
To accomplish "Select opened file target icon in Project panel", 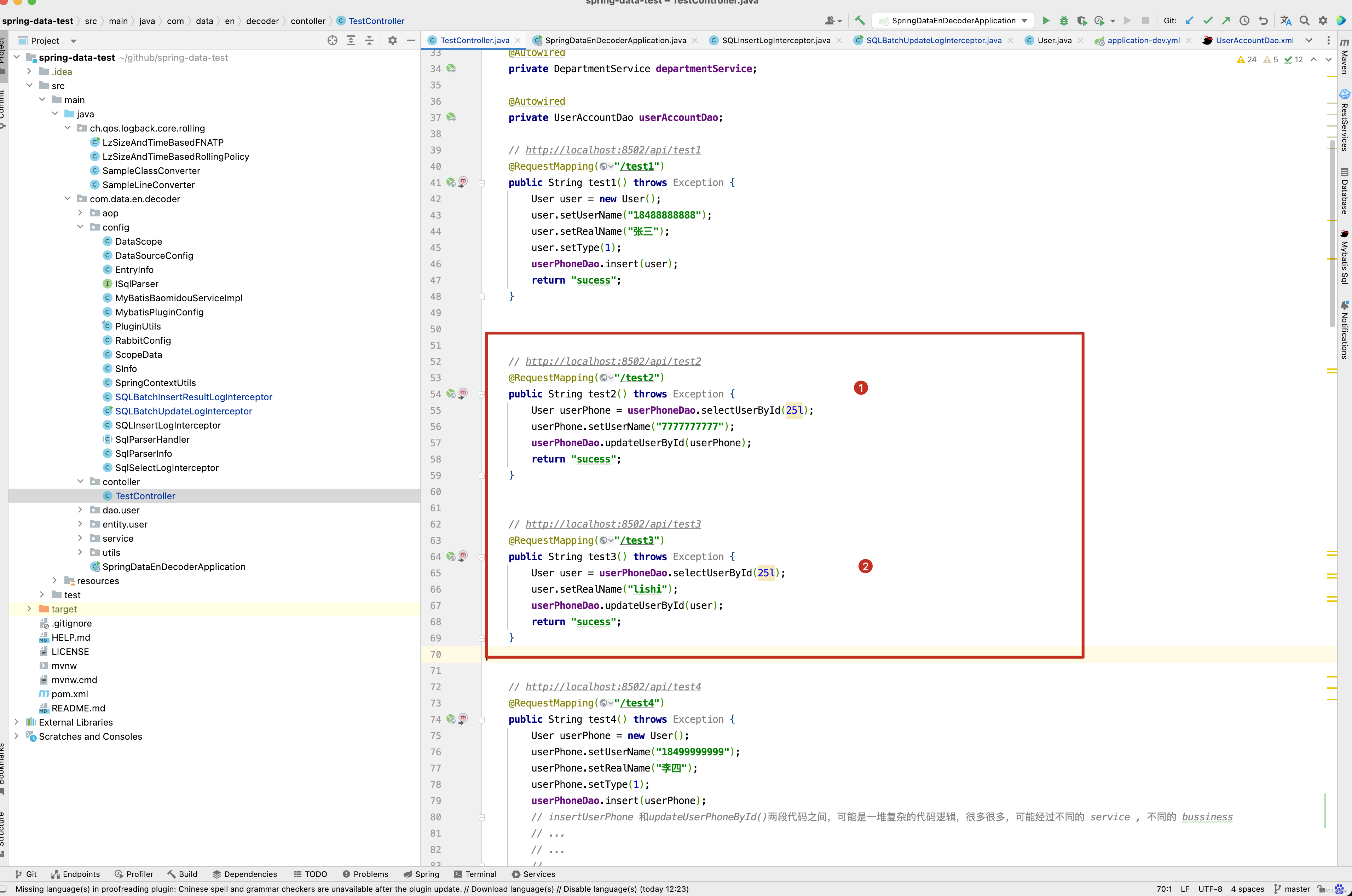I will (332, 41).
